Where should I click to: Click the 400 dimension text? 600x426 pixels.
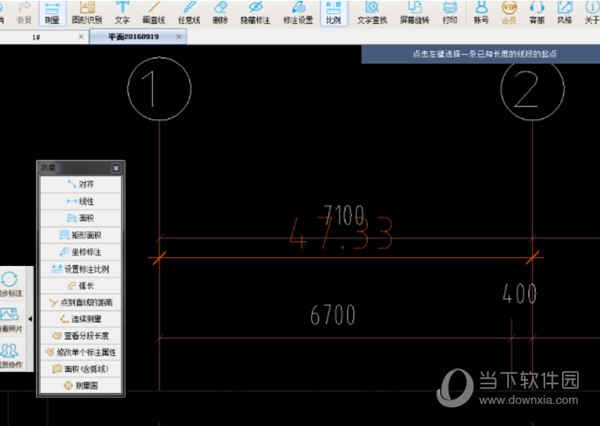(520, 294)
